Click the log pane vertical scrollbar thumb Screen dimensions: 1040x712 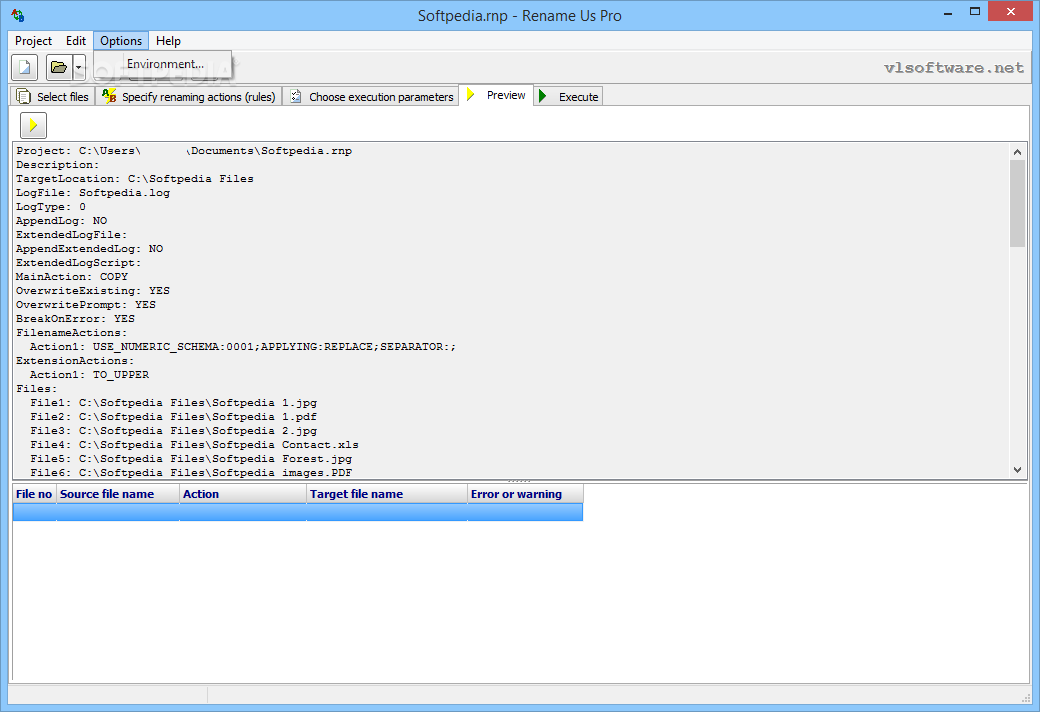tap(1017, 204)
